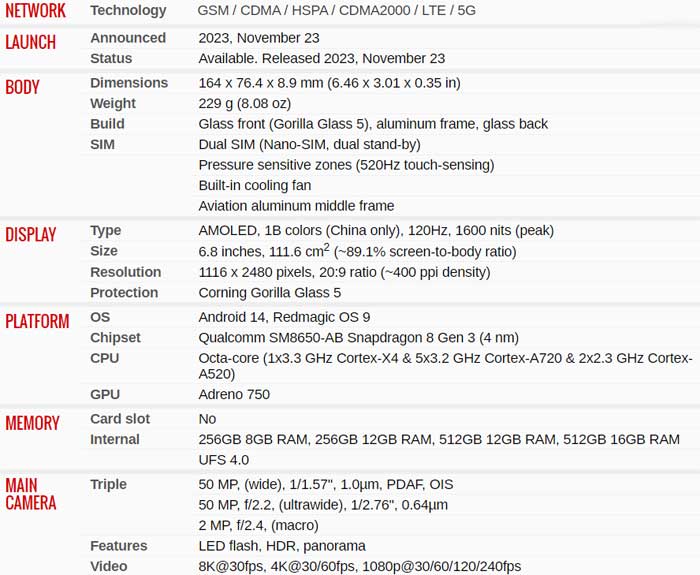
Task: Open the Announced label link
Action: 128,38
